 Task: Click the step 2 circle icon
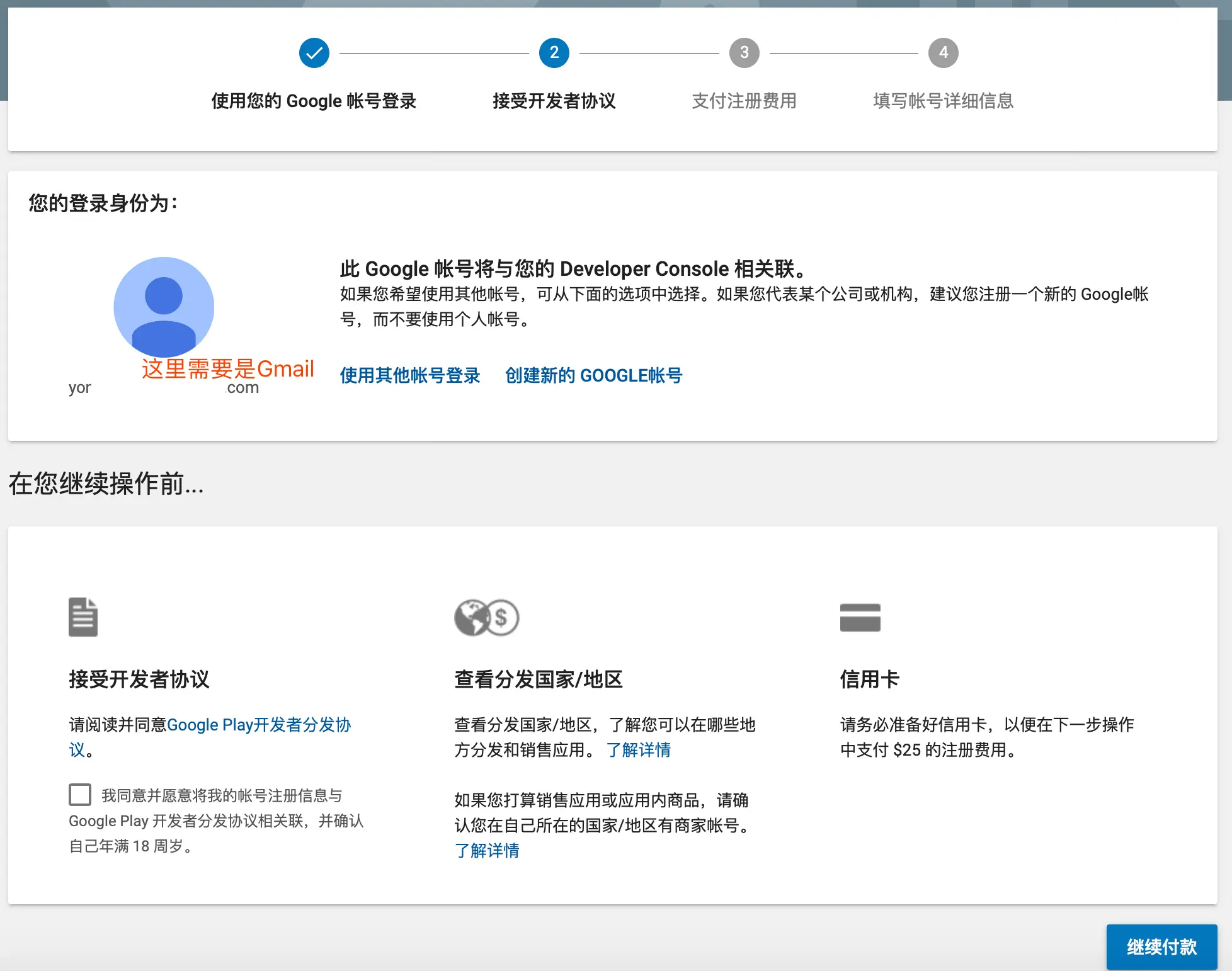[x=554, y=53]
